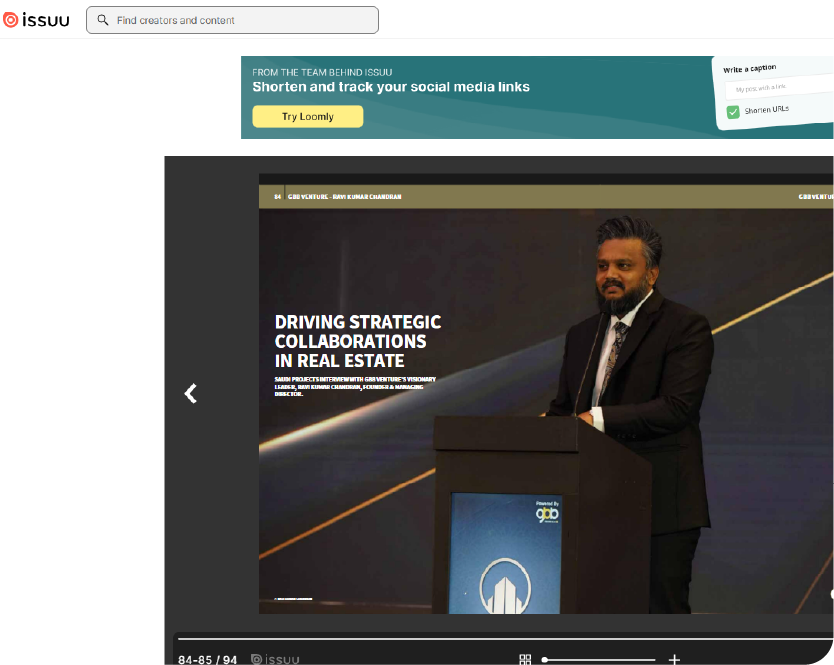Click the Driving Strategic Collaborations headline
The width and height of the screenshot is (834, 665).
[357, 341]
